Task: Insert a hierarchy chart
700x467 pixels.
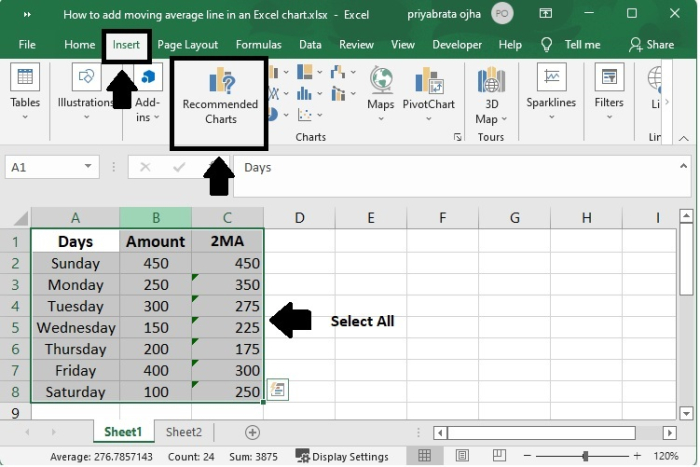Action: [309, 72]
